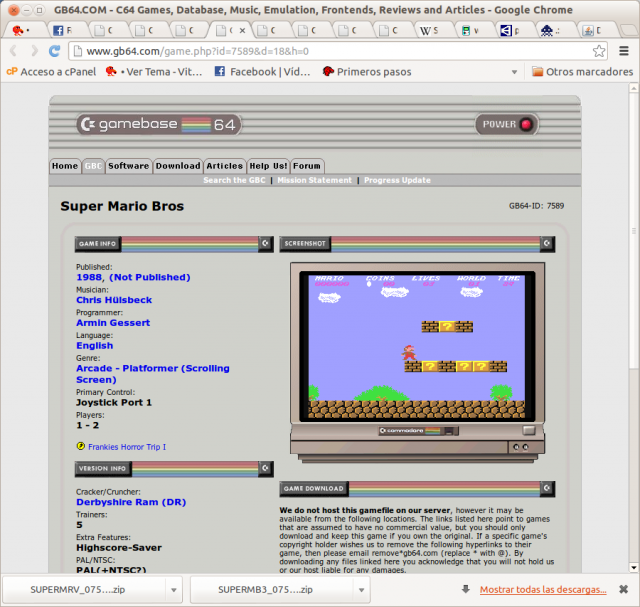
Task: Click page scrollbar down arrow
Action: click(633, 567)
